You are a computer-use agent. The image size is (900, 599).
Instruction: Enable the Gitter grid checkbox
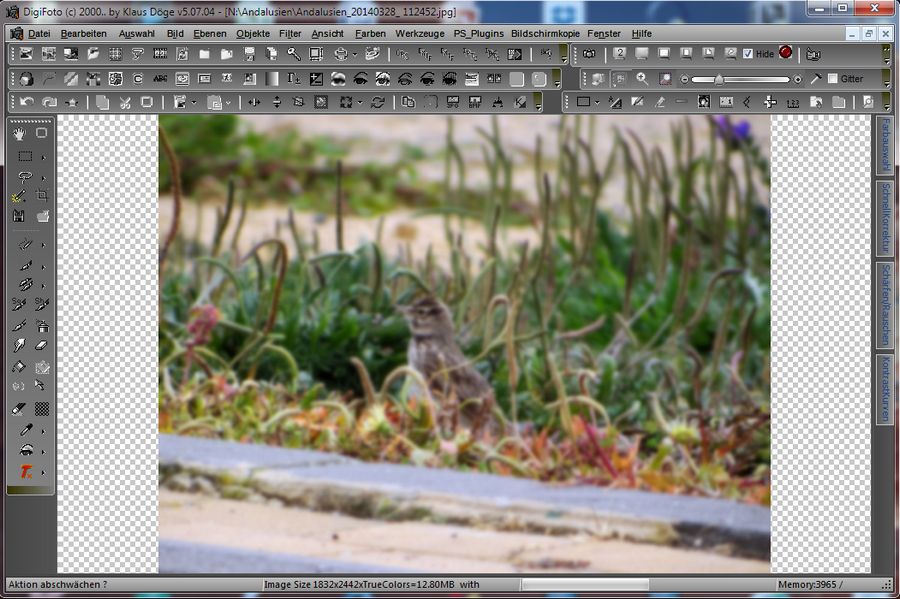click(x=832, y=79)
